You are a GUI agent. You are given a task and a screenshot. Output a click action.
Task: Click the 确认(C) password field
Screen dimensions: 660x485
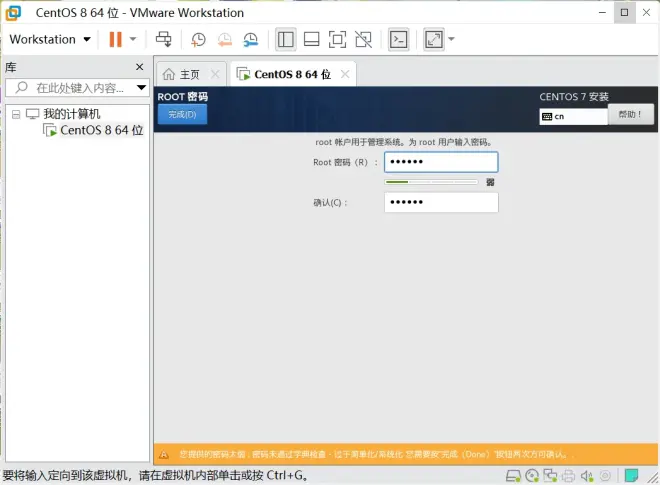(x=440, y=202)
